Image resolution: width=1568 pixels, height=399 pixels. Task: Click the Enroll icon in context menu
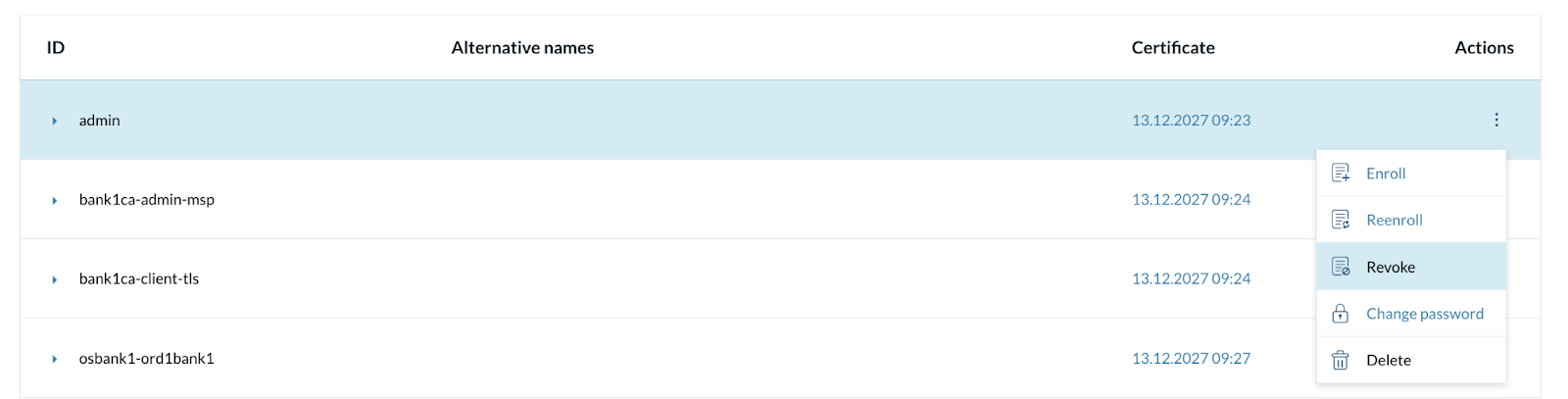[1341, 174]
